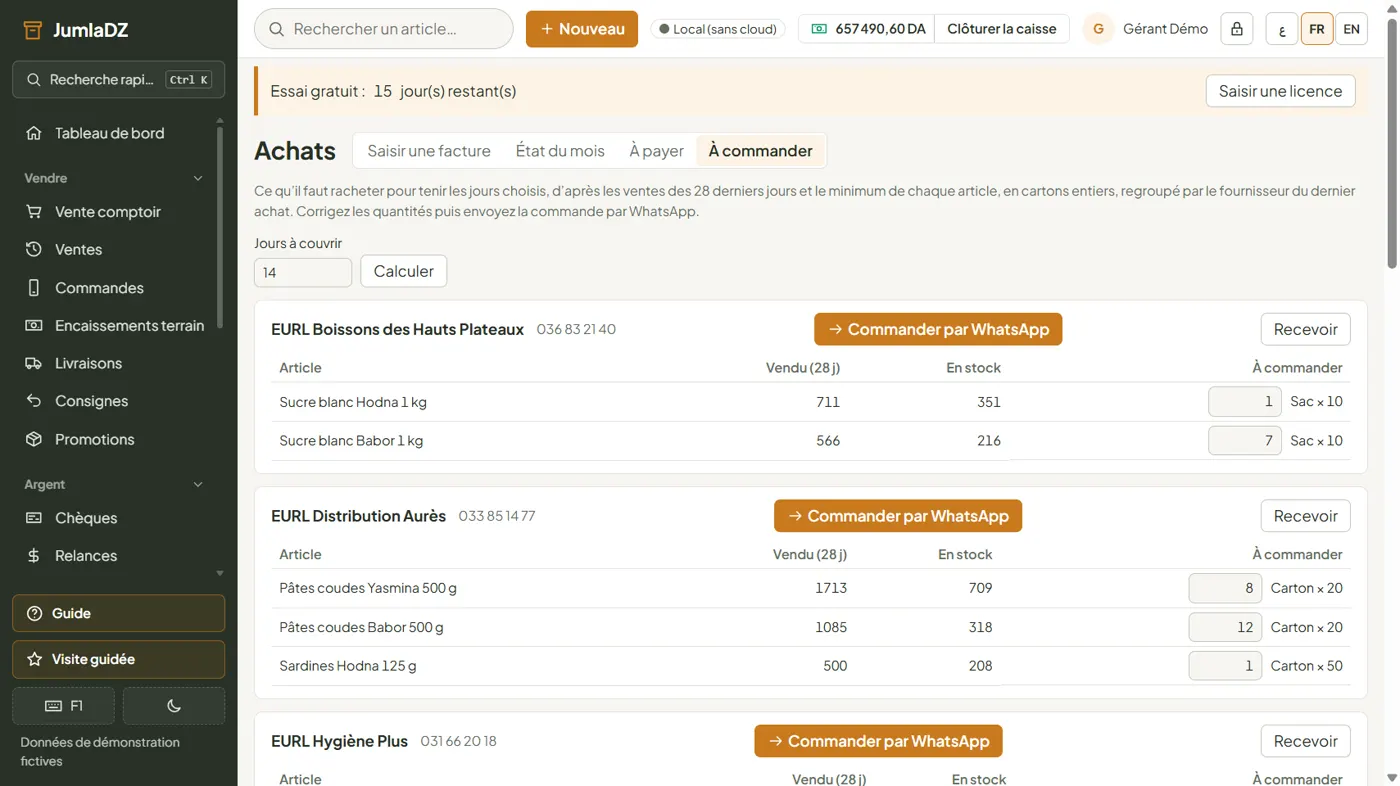Open the Guide button
Screen dimensions: 1400x786
coord(118,614)
